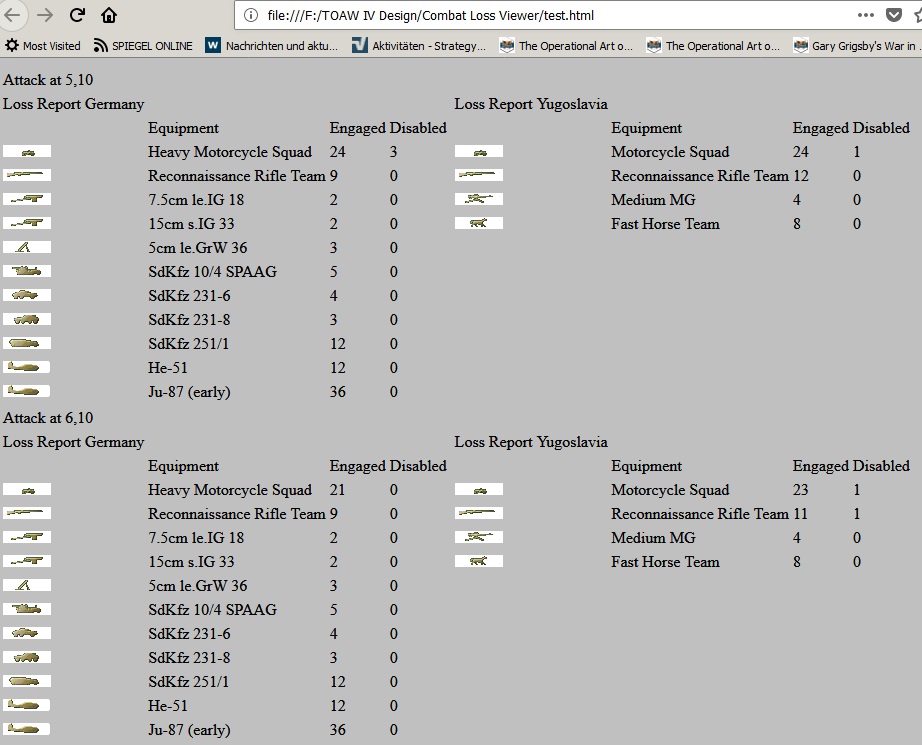Click Germany 'Engaged' column header, Attack 6,10
922x745 pixels.
point(358,466)
